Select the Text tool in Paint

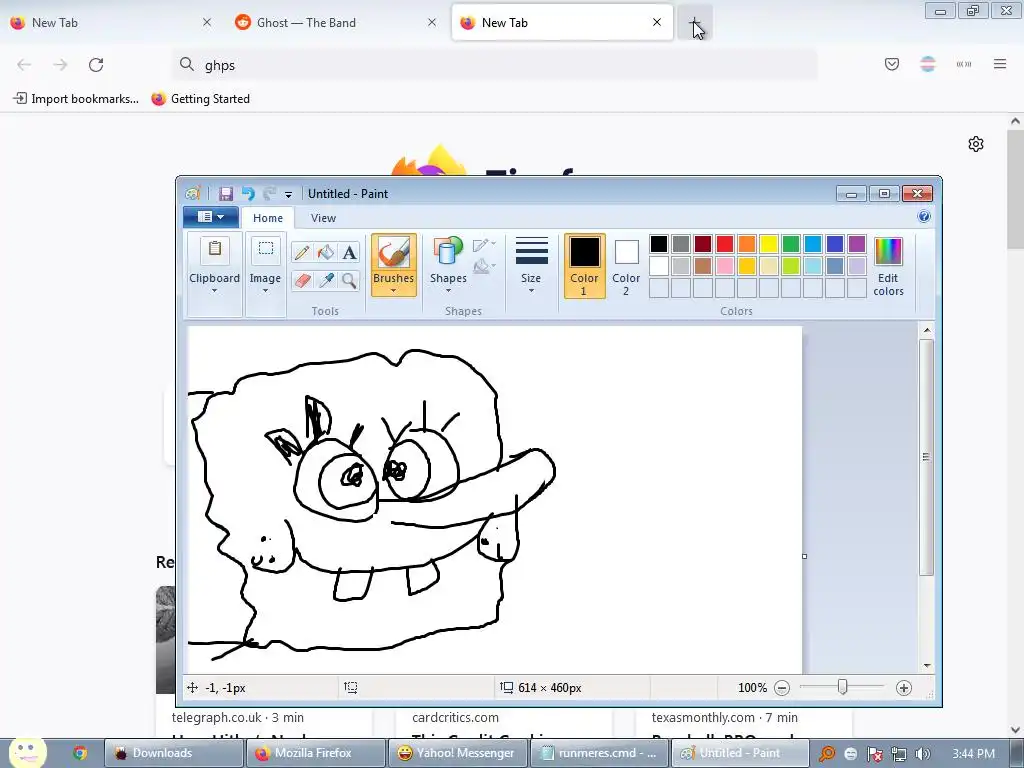(x=349, y=252)
